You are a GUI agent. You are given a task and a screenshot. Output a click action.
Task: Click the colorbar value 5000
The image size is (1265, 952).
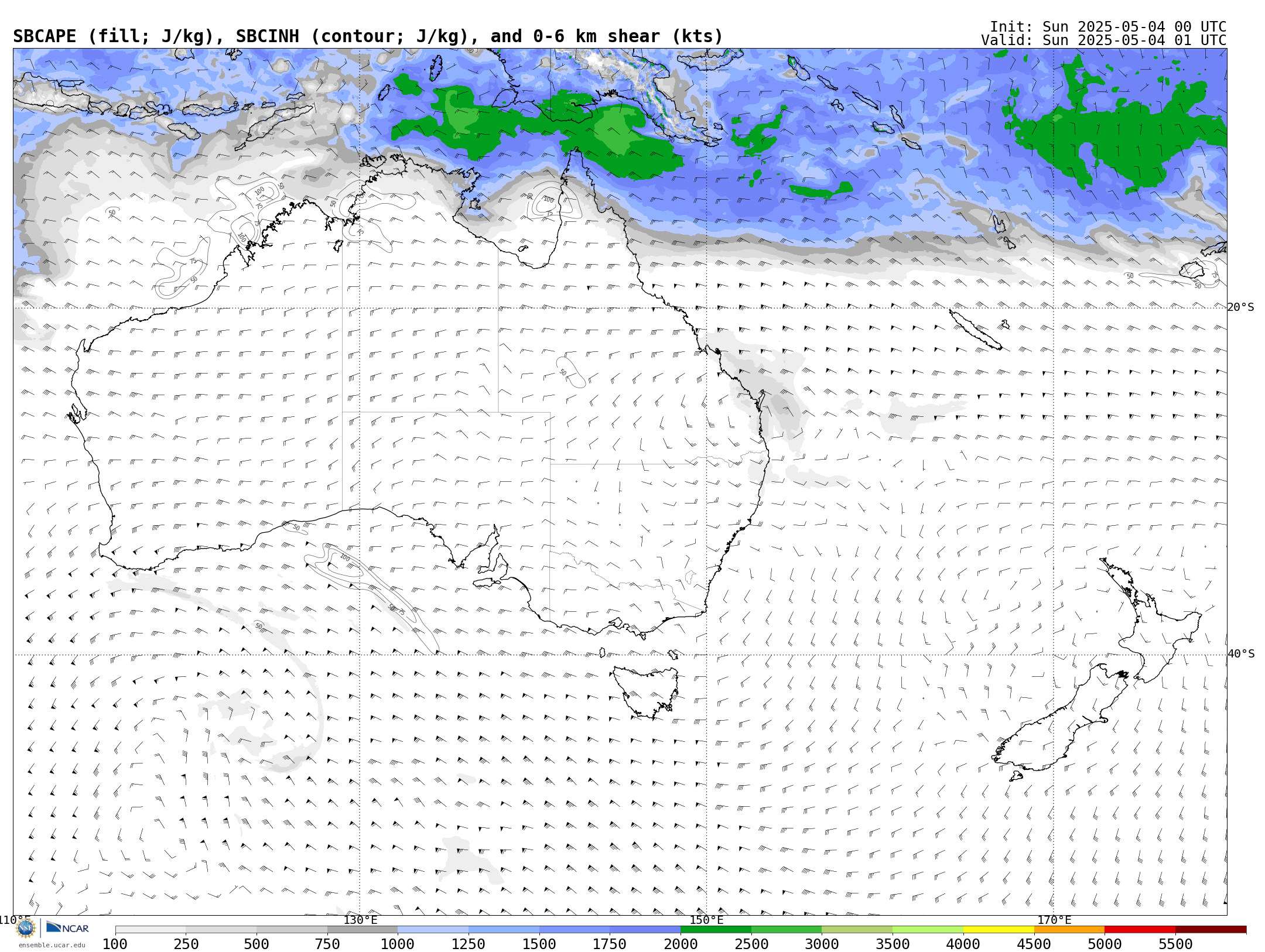click(1105, 944)
